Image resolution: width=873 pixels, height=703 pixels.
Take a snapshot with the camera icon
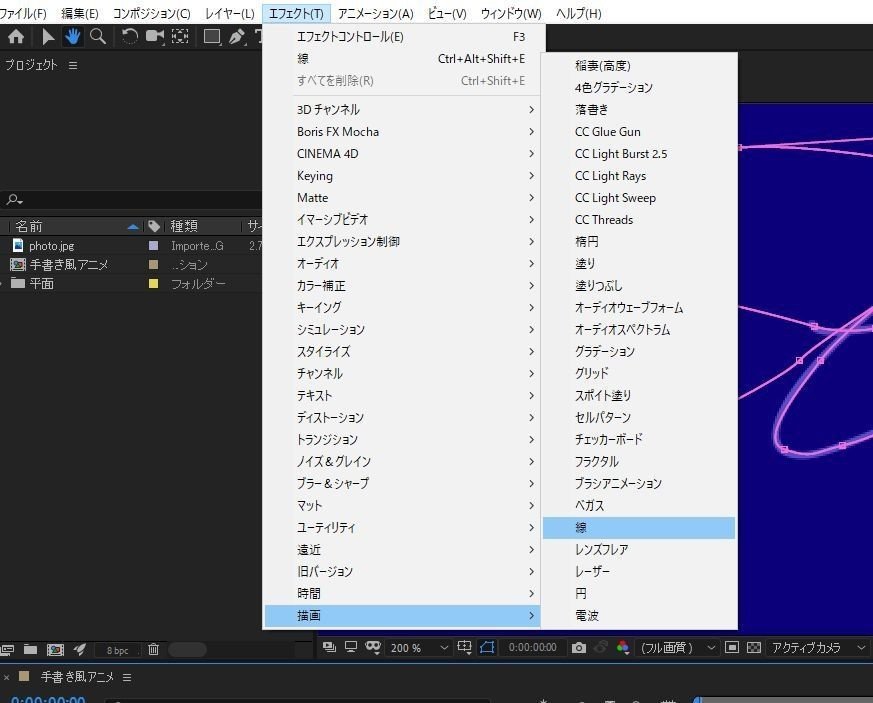[580, 647]
